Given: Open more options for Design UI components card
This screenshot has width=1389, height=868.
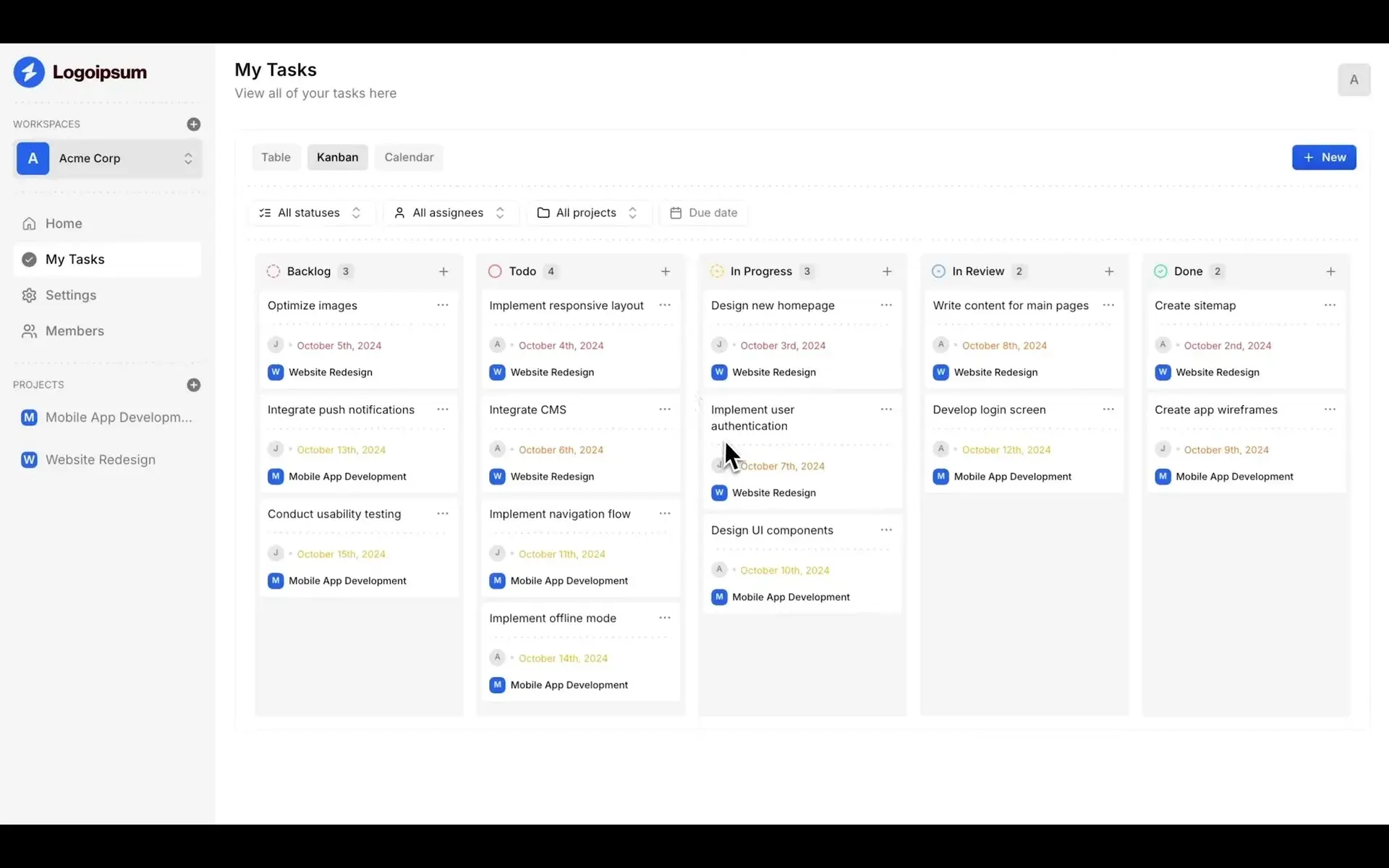Looking at the screenshot, I should point(886,530).
